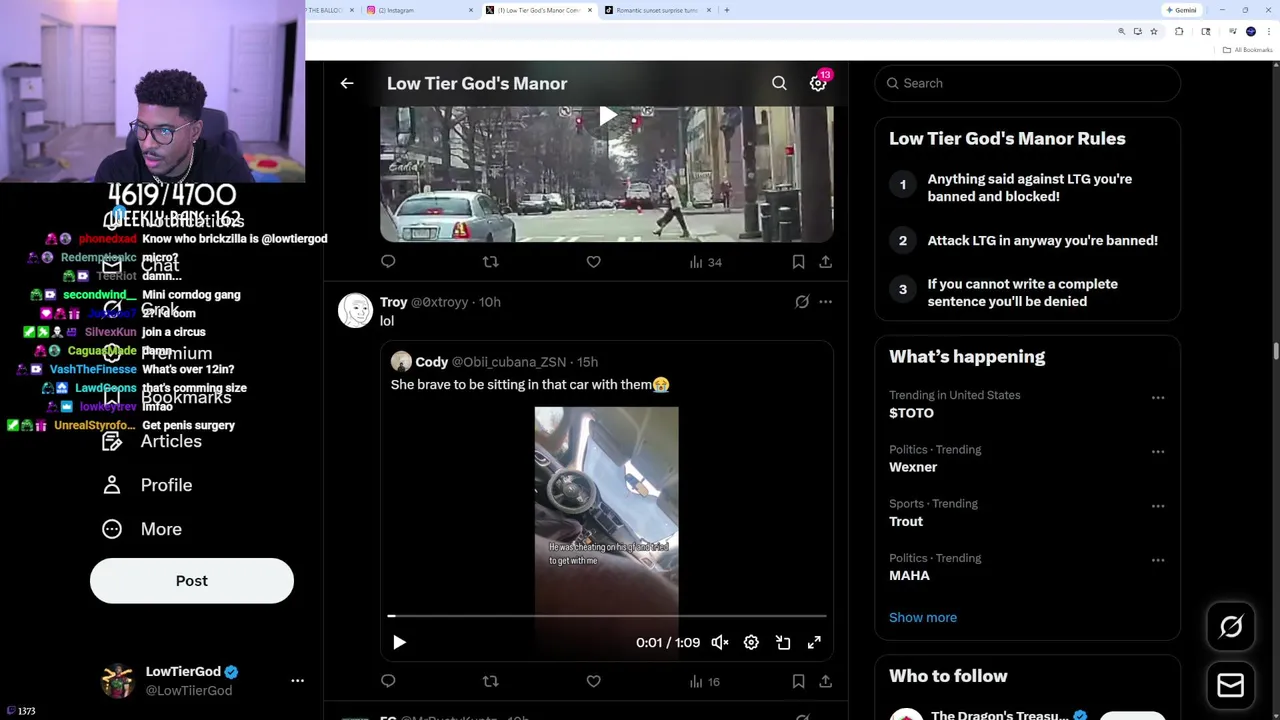
Task: Open more options for MAHA trend
Action: point(1158,560)
